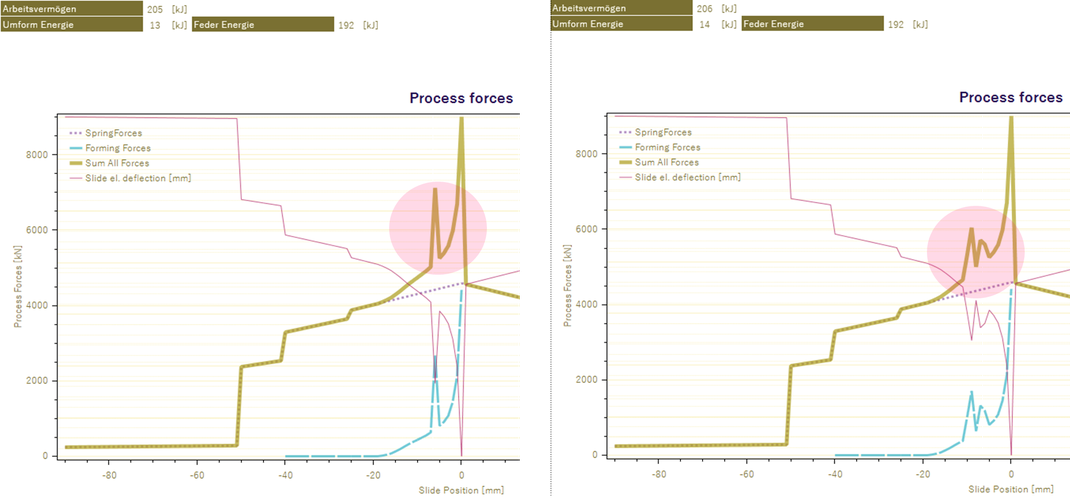Image resolution: width=1070 pixels, height=498 pixels.
Task: Select the Umform Energie value 13
Action: click(155, 25)
